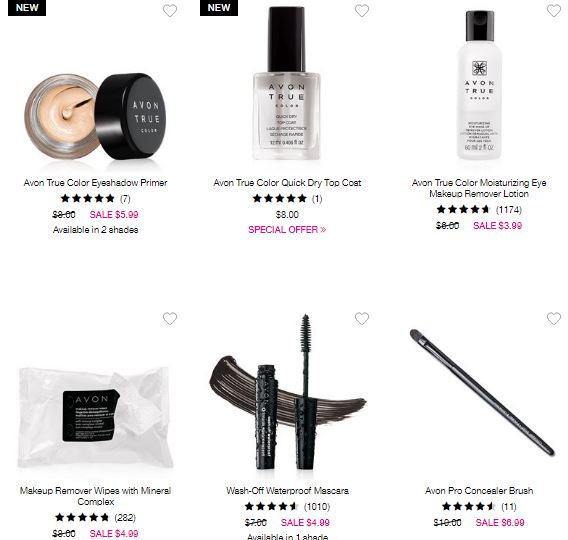Save Avon Pro Concealer Brush with heart
This screenshot has height=540, width=568.
[x=554, y=319]
